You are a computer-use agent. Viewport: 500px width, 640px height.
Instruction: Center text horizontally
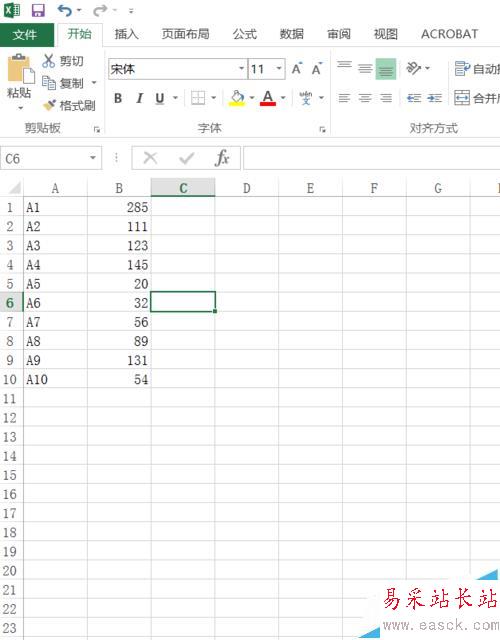365,98
